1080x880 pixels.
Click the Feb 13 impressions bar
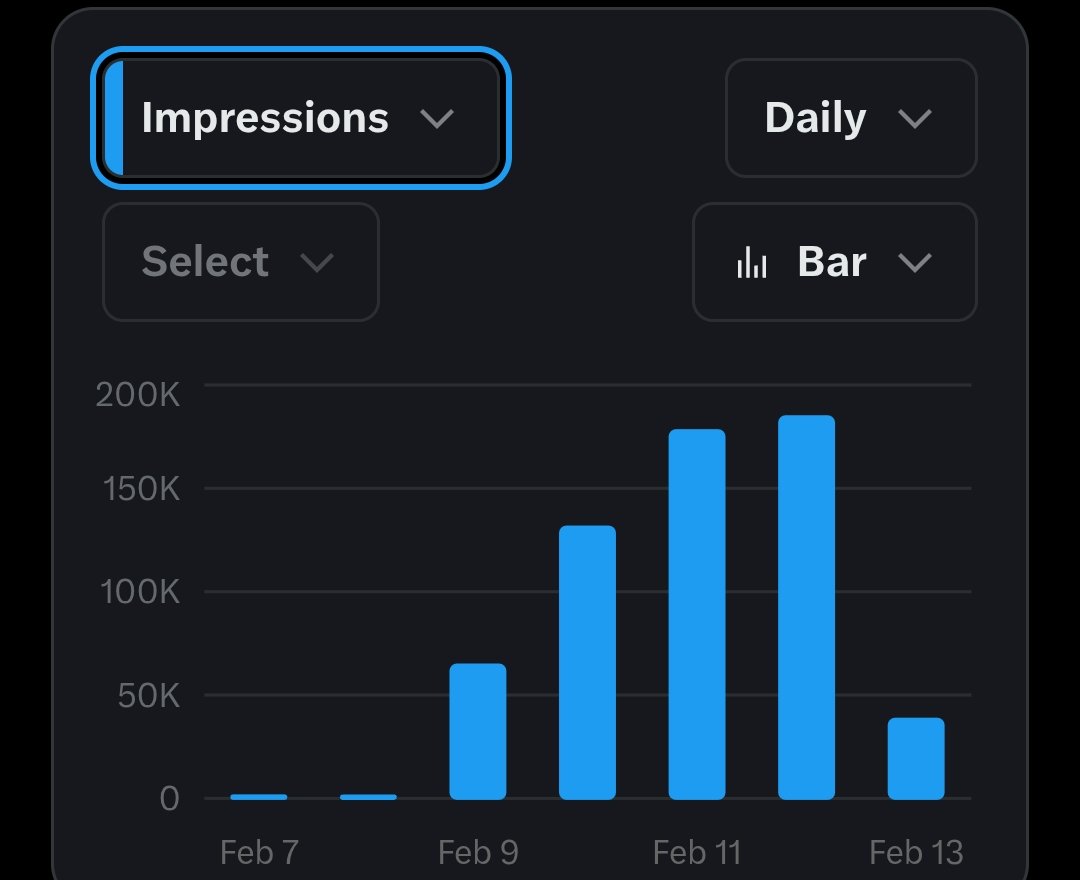coord(916,758)
